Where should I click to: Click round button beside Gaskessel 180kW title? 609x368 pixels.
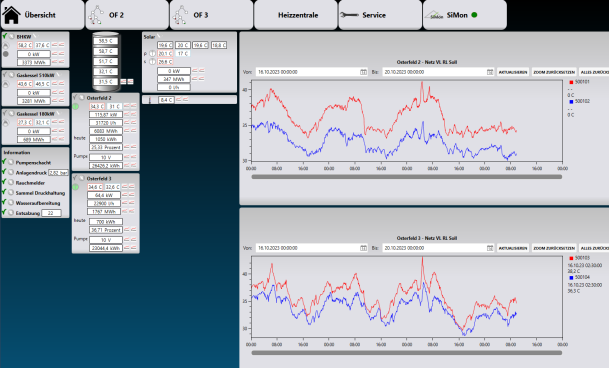pos(12,113)
